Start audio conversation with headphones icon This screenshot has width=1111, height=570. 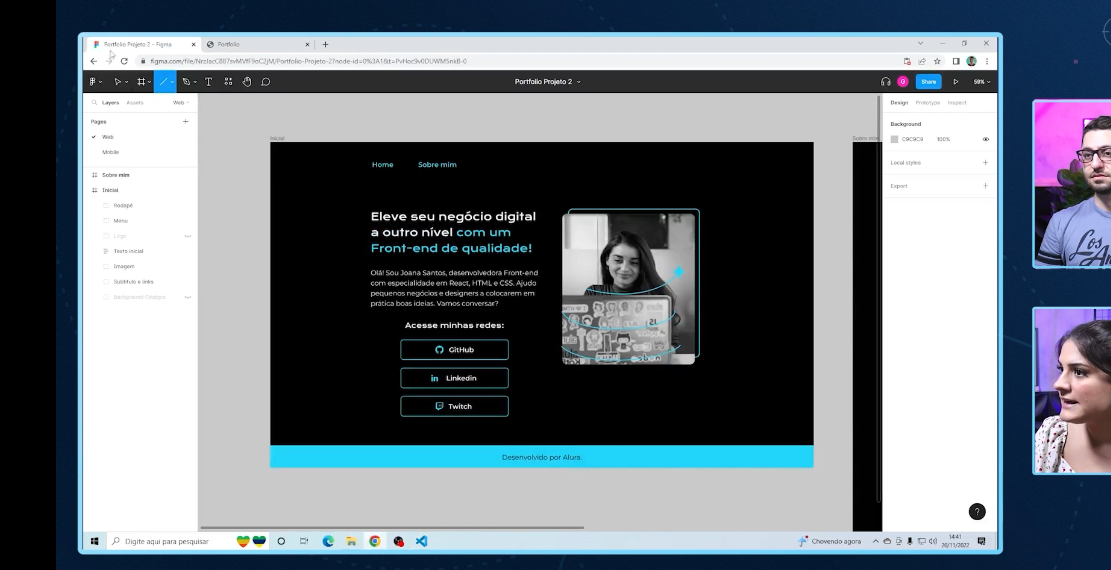886,82
